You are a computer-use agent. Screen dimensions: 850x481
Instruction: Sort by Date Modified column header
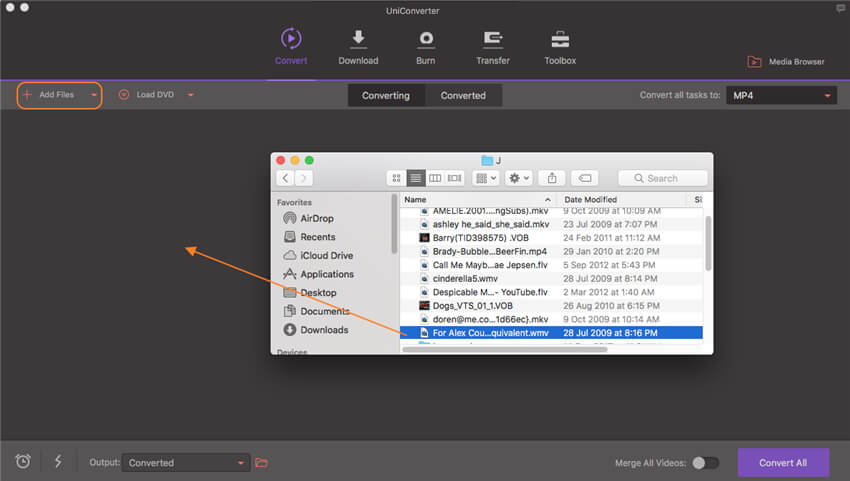621,200
